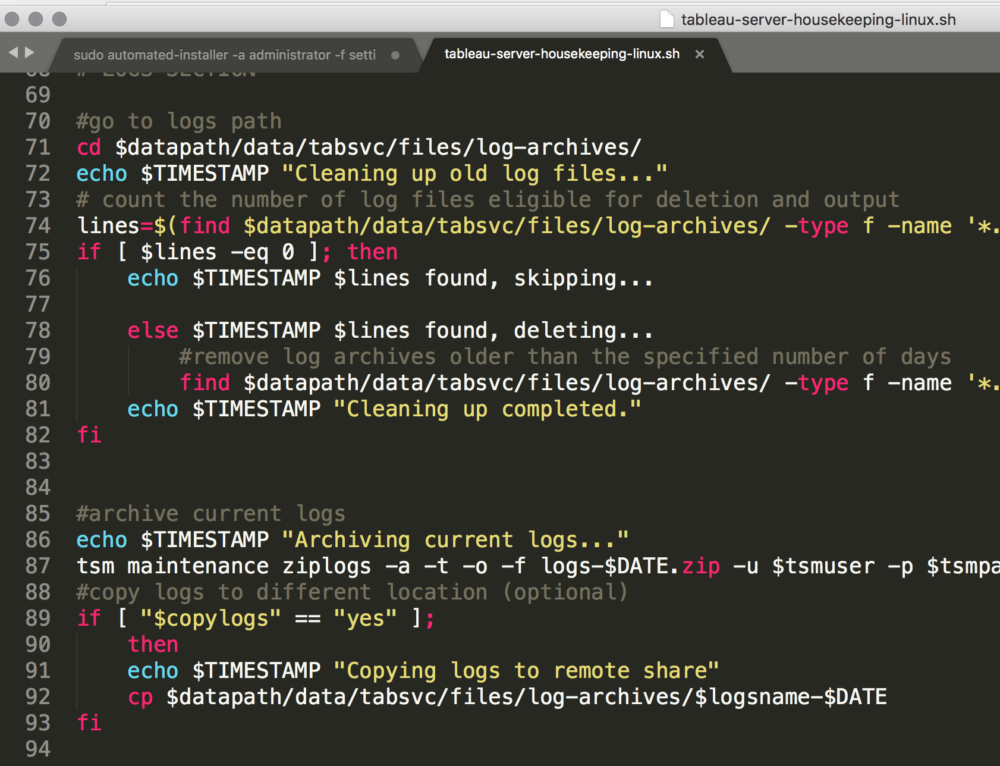The width and height of the screenshot is (1000, 766).
Task: Click the 'if [ $lines -eq 0 ]; then' line
Action: tap(237, 252)
